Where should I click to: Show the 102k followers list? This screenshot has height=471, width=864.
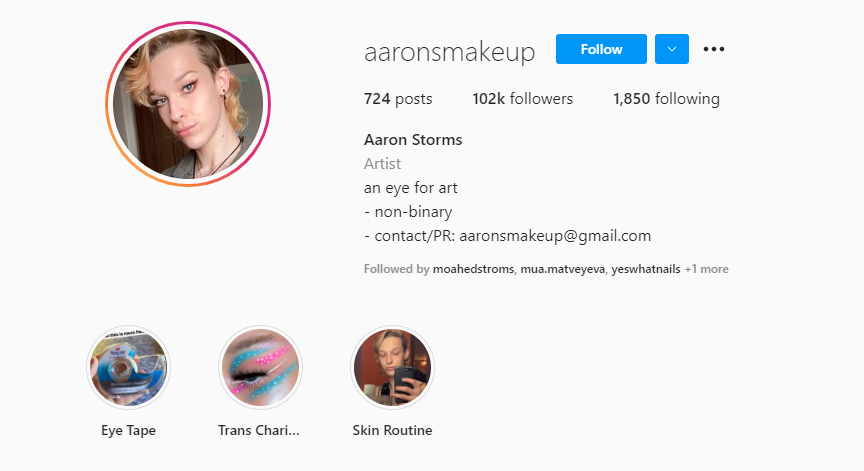pos(522,99)
